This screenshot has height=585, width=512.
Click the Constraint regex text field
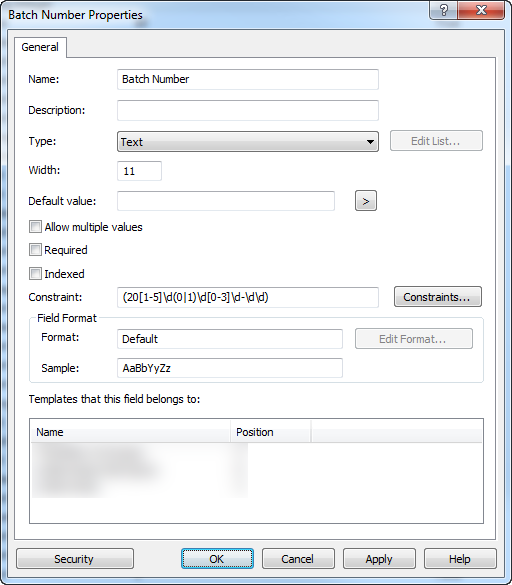click(x=248, y=297)
